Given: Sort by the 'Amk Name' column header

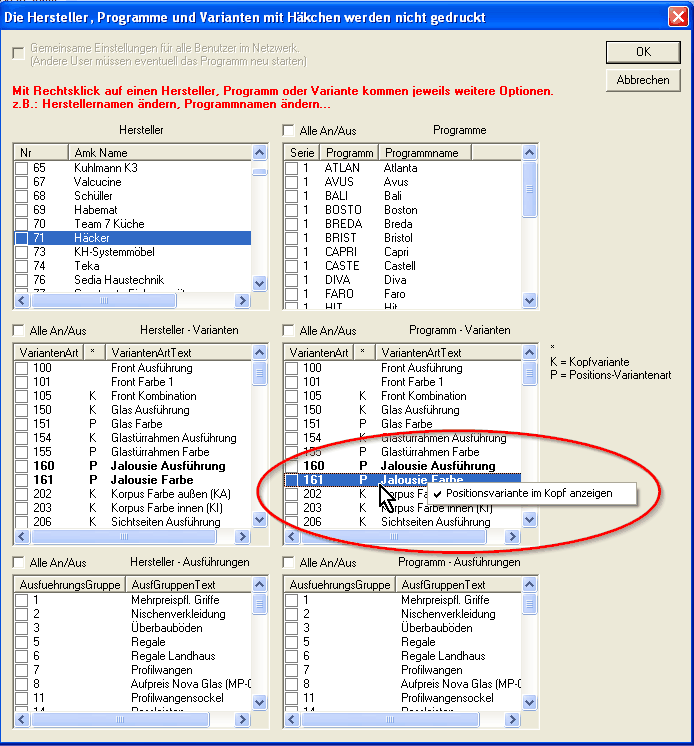Looking at the screenshot, I should point(158,152).
